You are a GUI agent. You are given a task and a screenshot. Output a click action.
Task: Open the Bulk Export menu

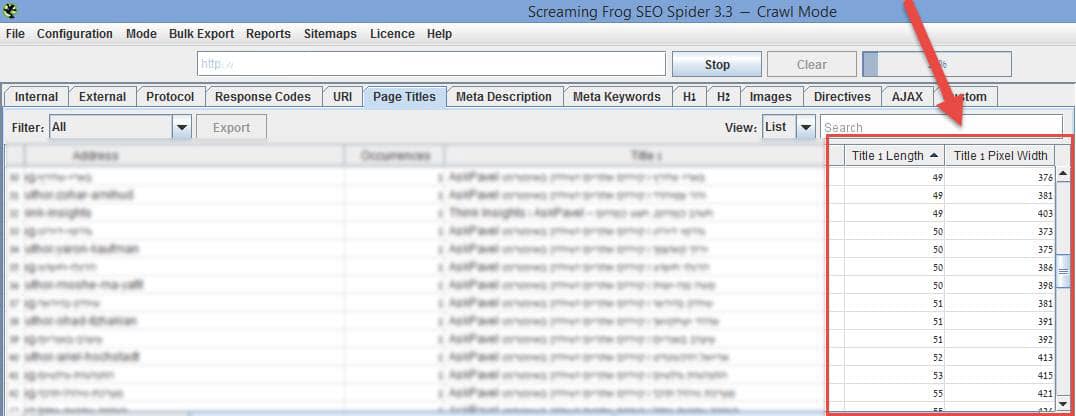coord(201,34)
